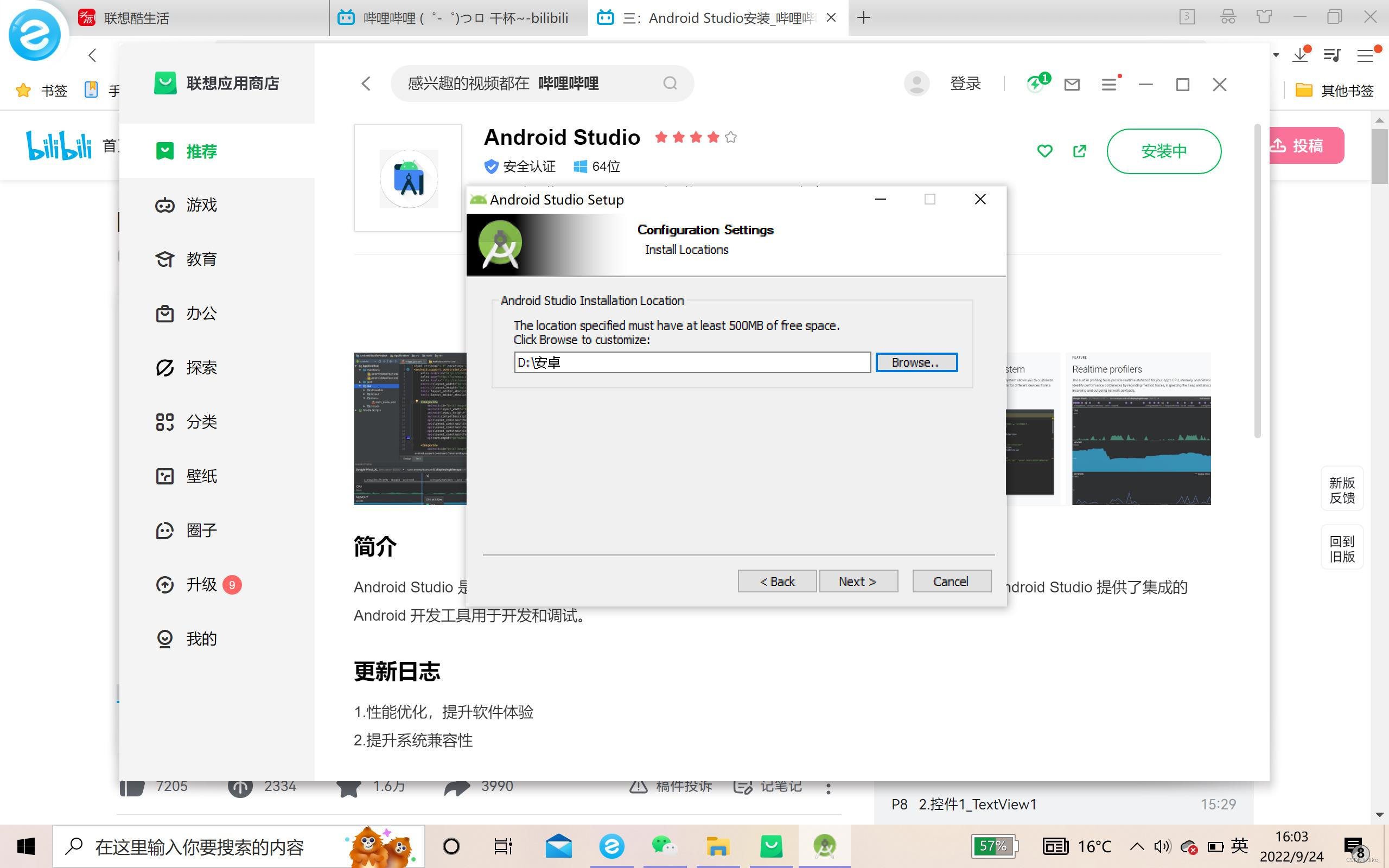
Task: Click 新版反馈 side button
Action: [1342, 490]
